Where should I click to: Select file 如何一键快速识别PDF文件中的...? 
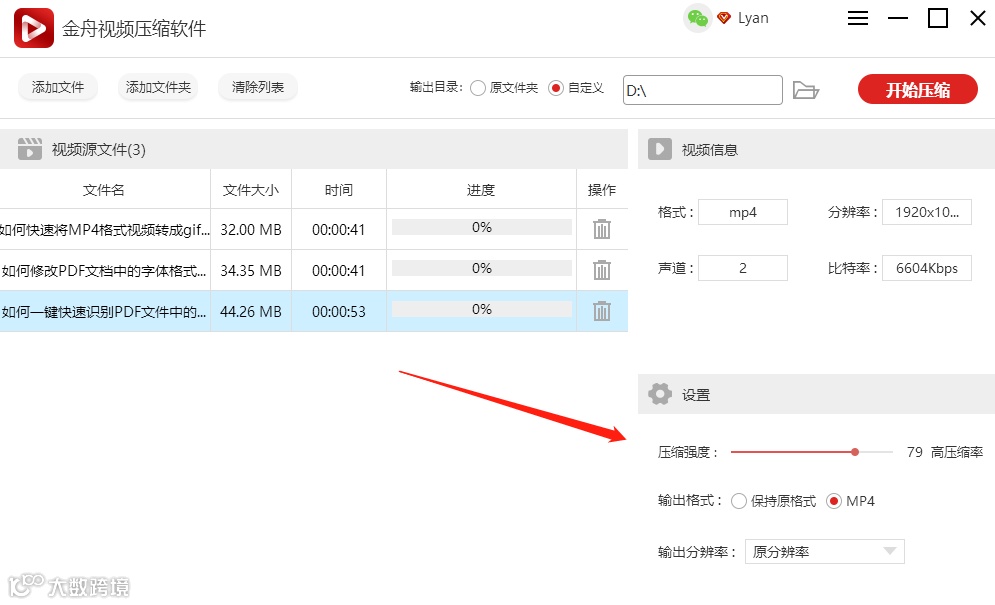105,311
